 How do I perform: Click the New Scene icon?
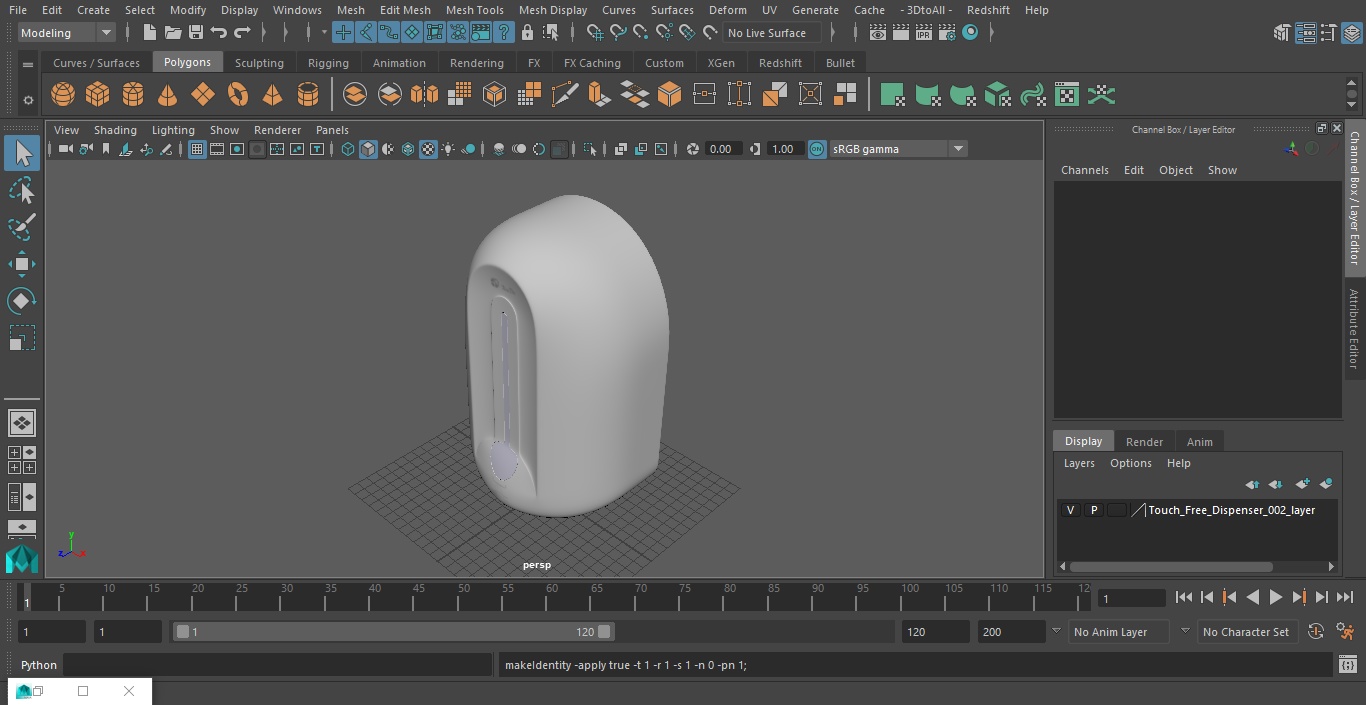(149, 33)
